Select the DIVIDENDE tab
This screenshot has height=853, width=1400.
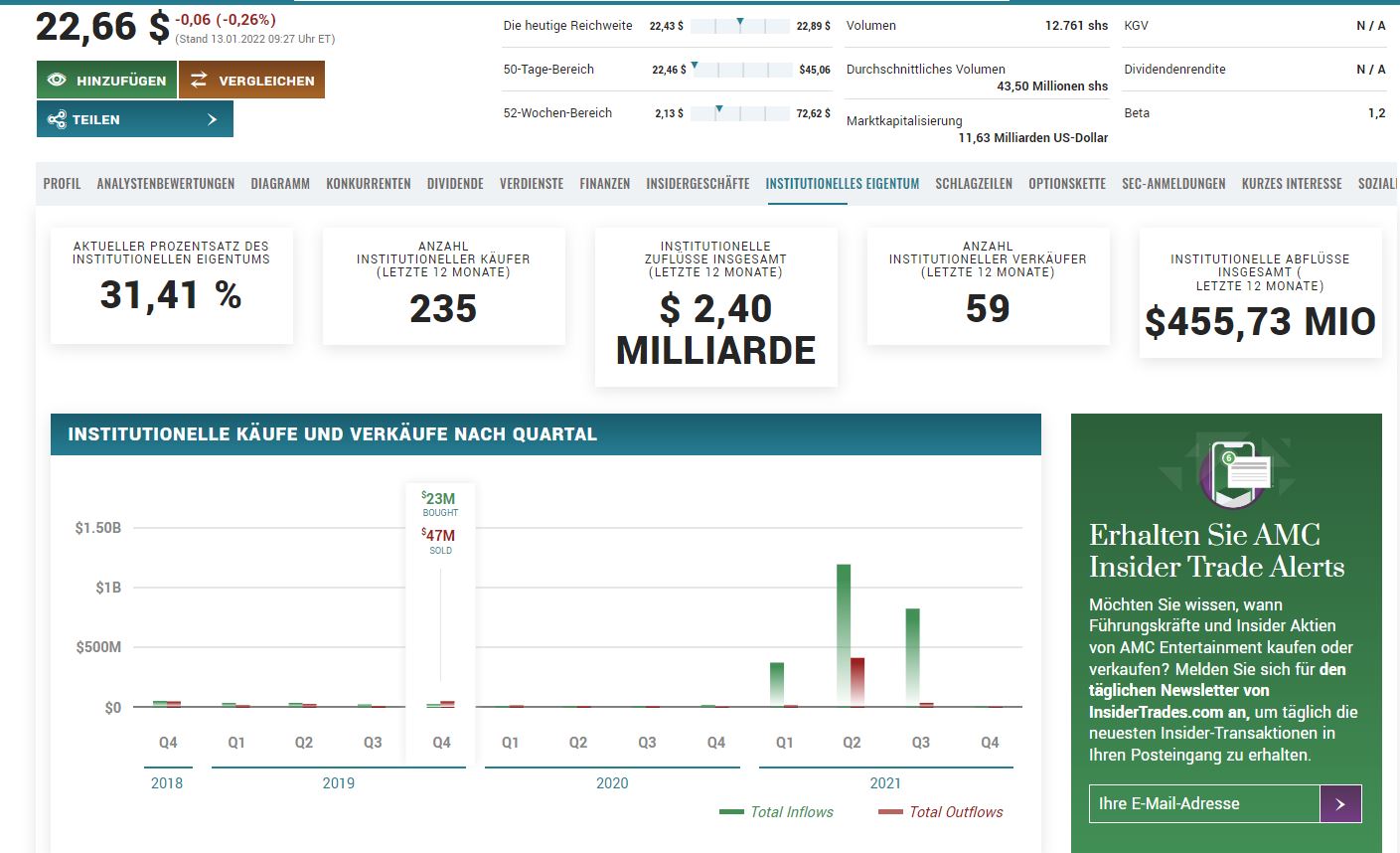coord(455,184)
